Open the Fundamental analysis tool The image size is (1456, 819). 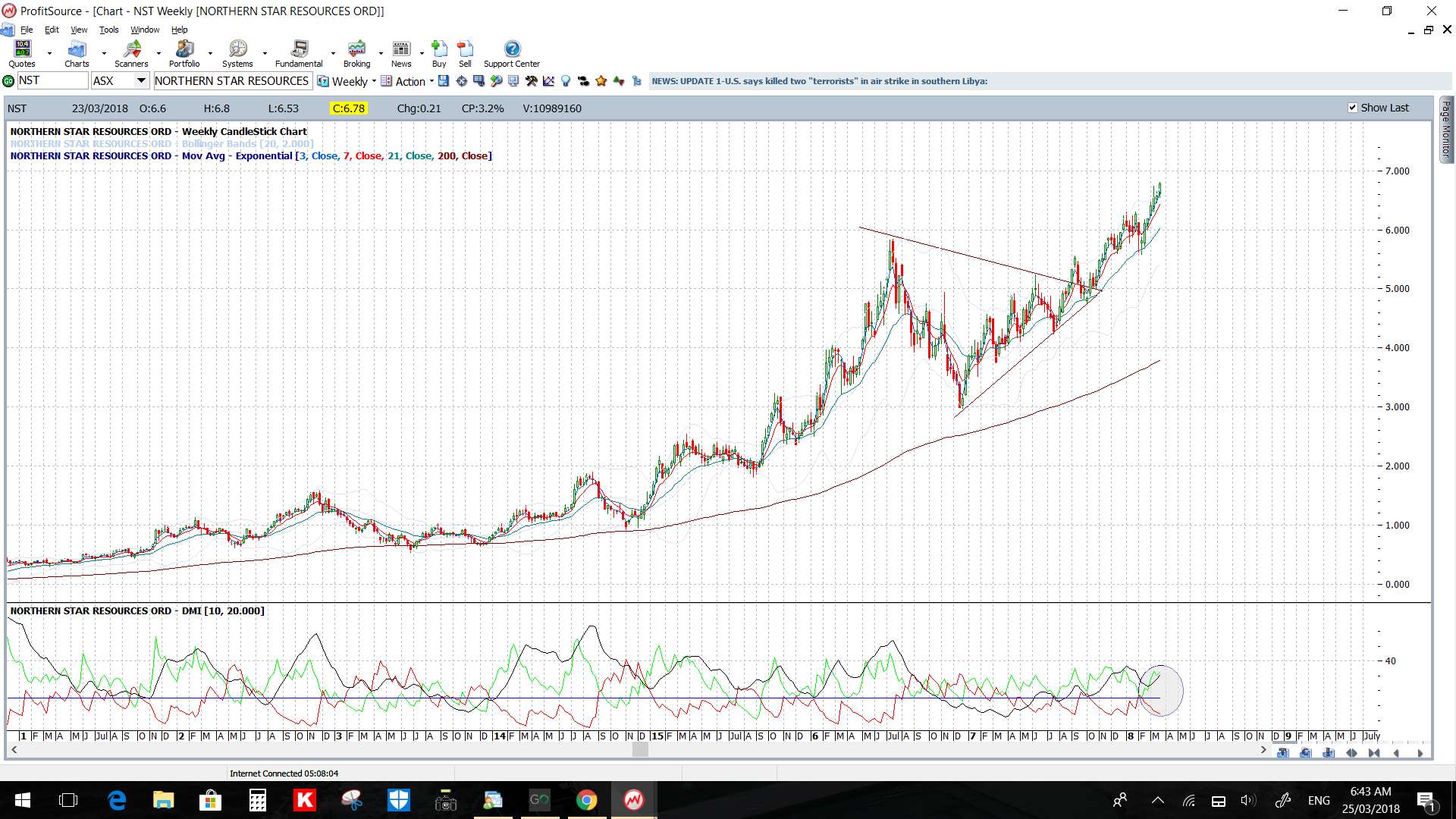pos(299,54)
